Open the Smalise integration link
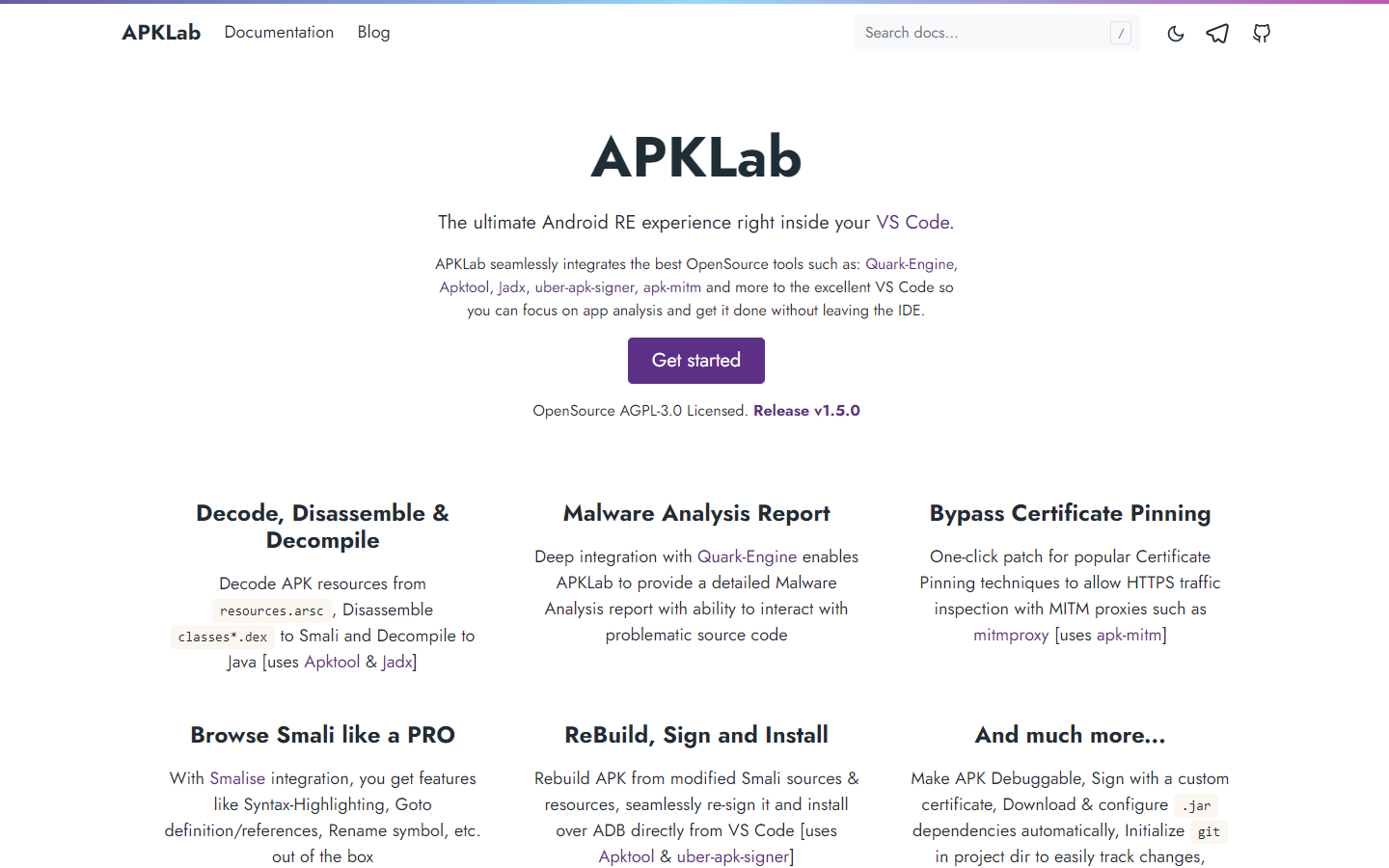The image size is (1389, 868). click(x=237, y=778)
